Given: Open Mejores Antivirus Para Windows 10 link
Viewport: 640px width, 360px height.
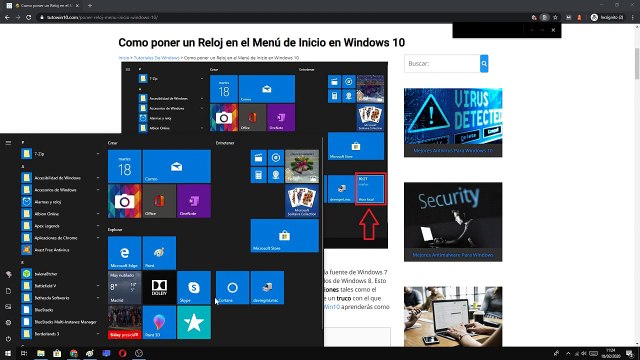Looking at the screenshot, I should tap(453, 151).
